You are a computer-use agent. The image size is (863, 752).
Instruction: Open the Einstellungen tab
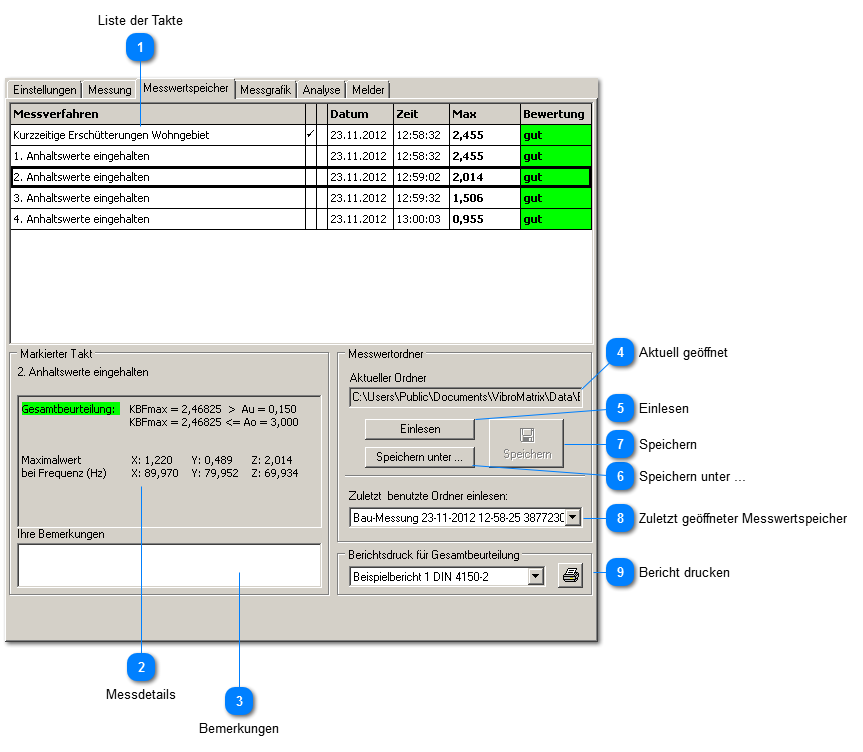(x=44, y=90)
